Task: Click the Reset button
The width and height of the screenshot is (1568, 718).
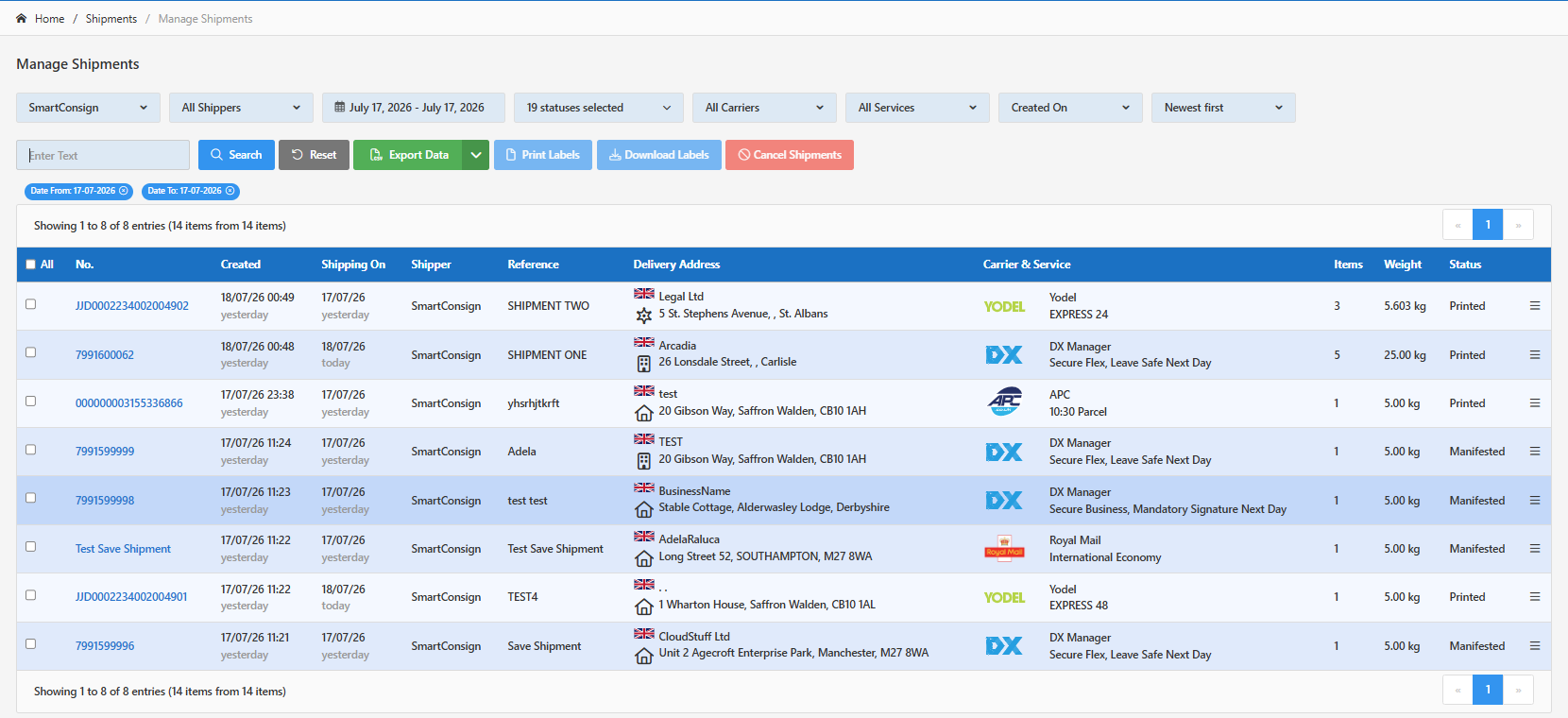Action: click(x=314, y=155)
